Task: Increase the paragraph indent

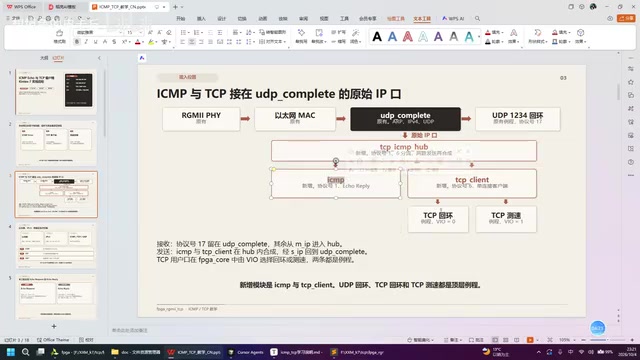Action: point(220,32)
